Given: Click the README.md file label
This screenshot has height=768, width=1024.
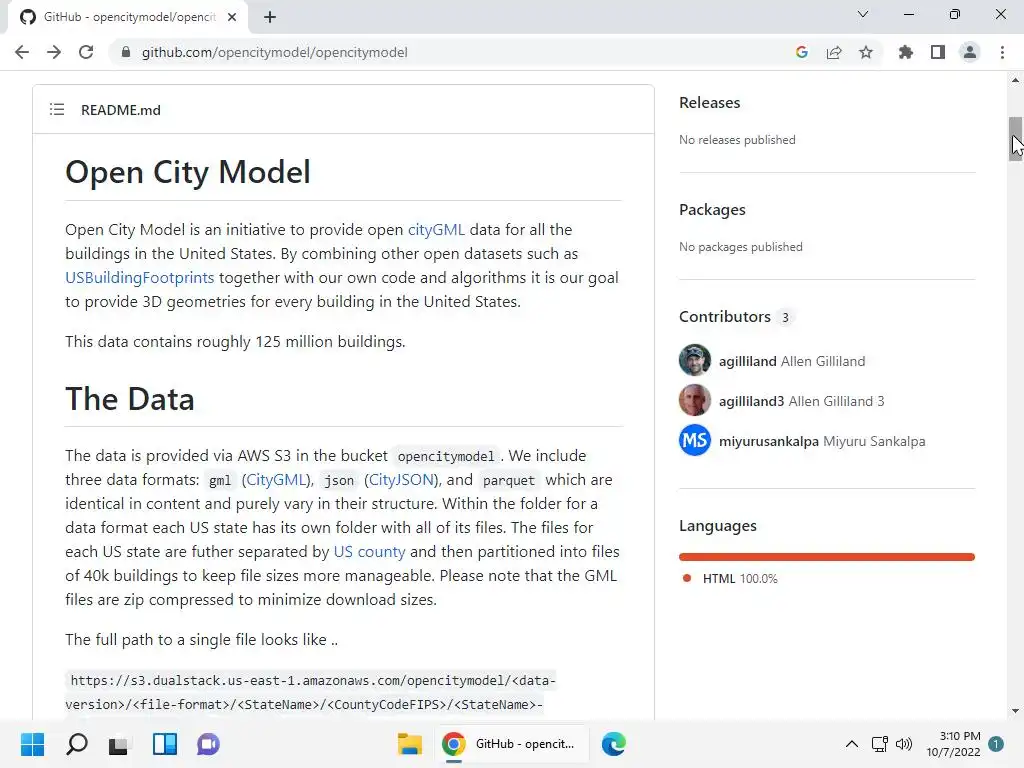Looking at the screenshot, I should (121, 110).
